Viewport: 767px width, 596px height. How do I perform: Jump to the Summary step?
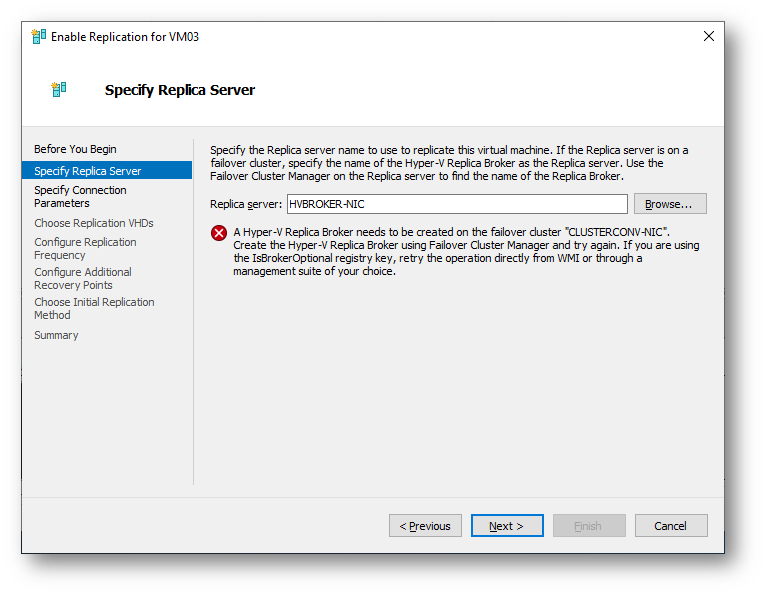coord(56,335)
